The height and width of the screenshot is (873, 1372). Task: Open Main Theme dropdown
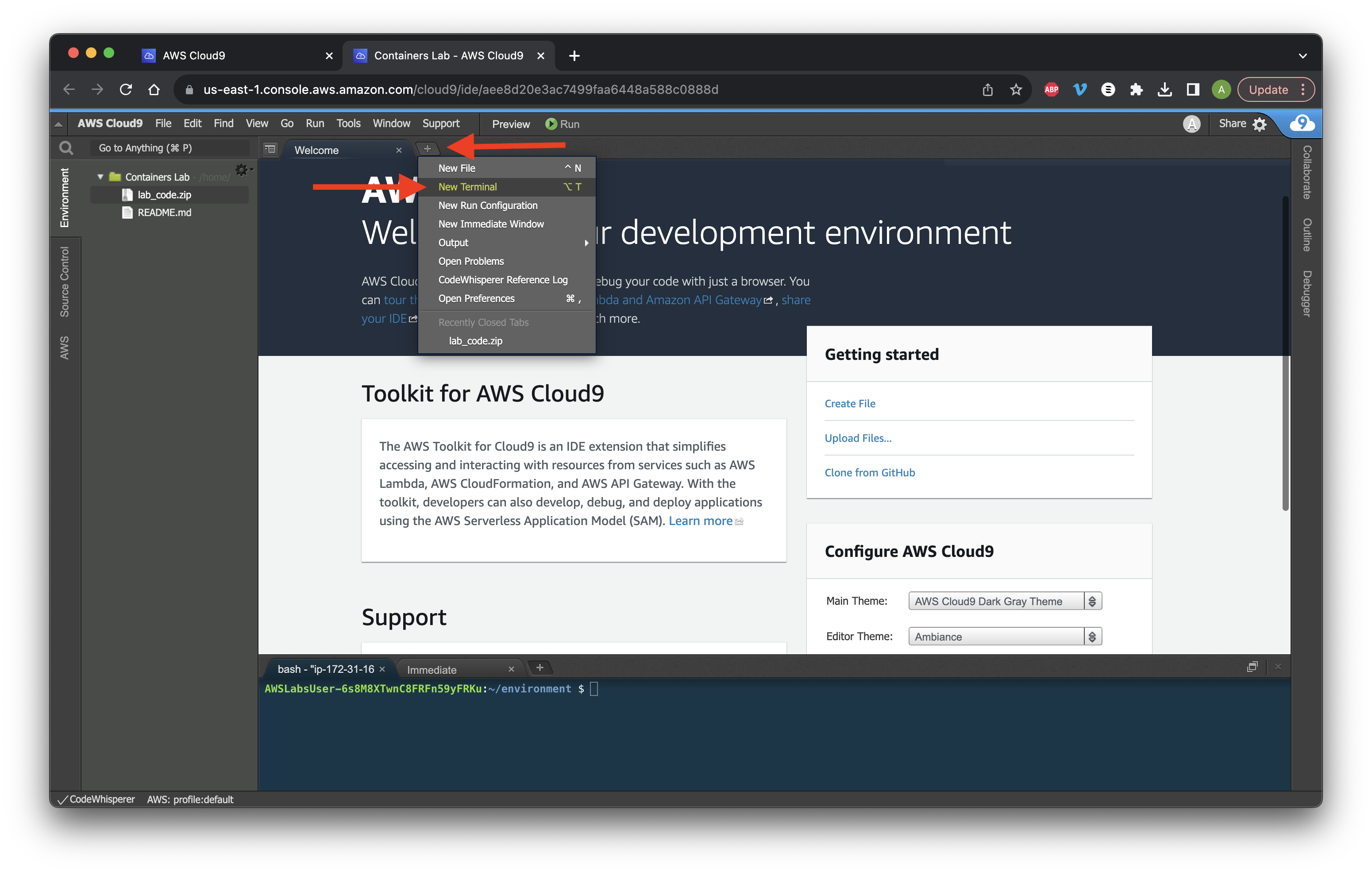tap(1005, 601)
